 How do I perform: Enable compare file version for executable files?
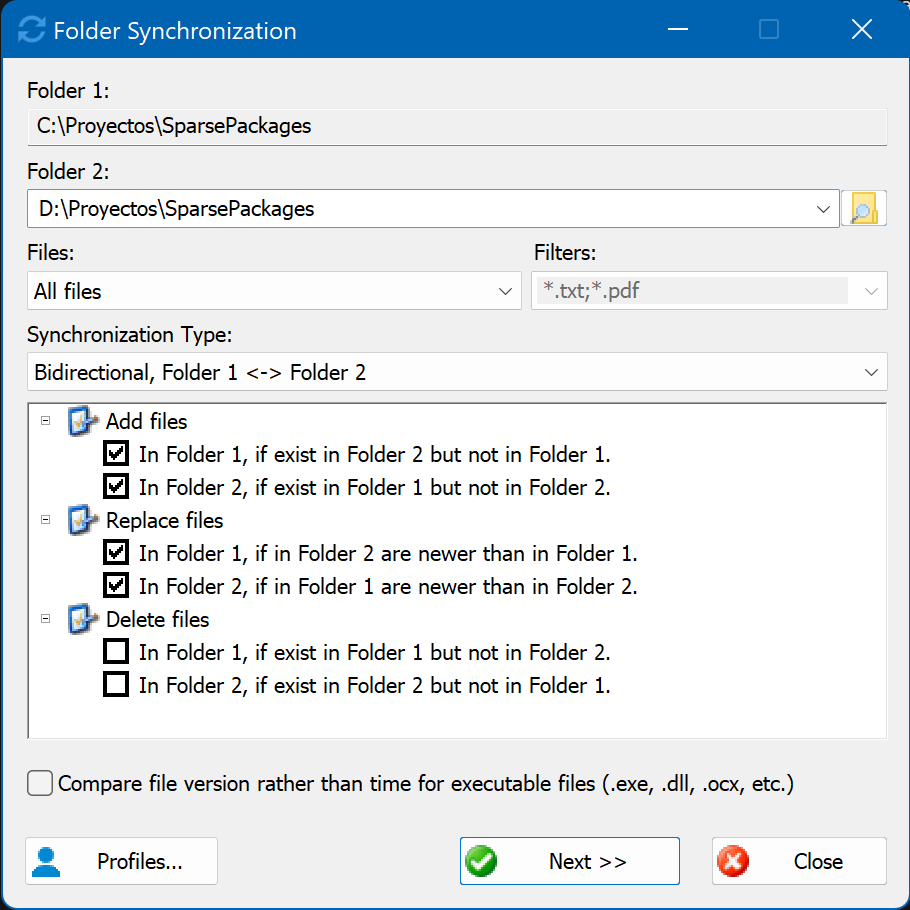coord(40,783)
